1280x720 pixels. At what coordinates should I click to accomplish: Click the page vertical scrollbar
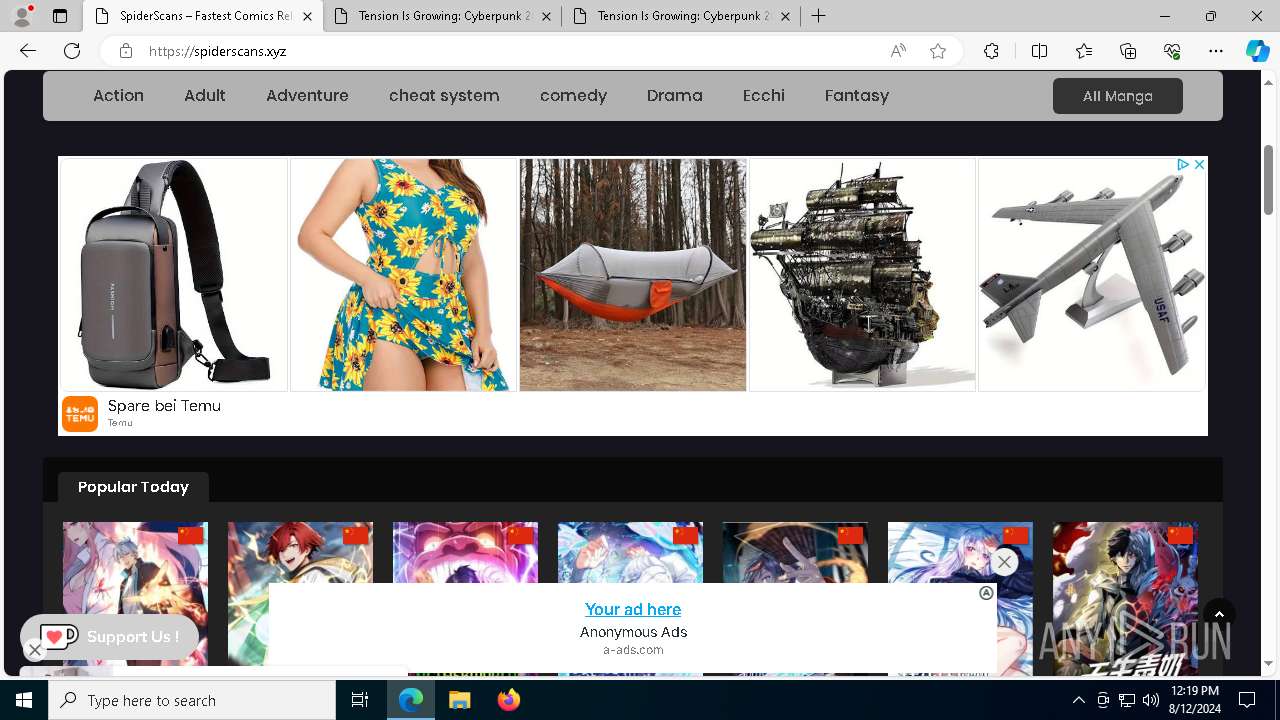click(x=1268, y=180)
